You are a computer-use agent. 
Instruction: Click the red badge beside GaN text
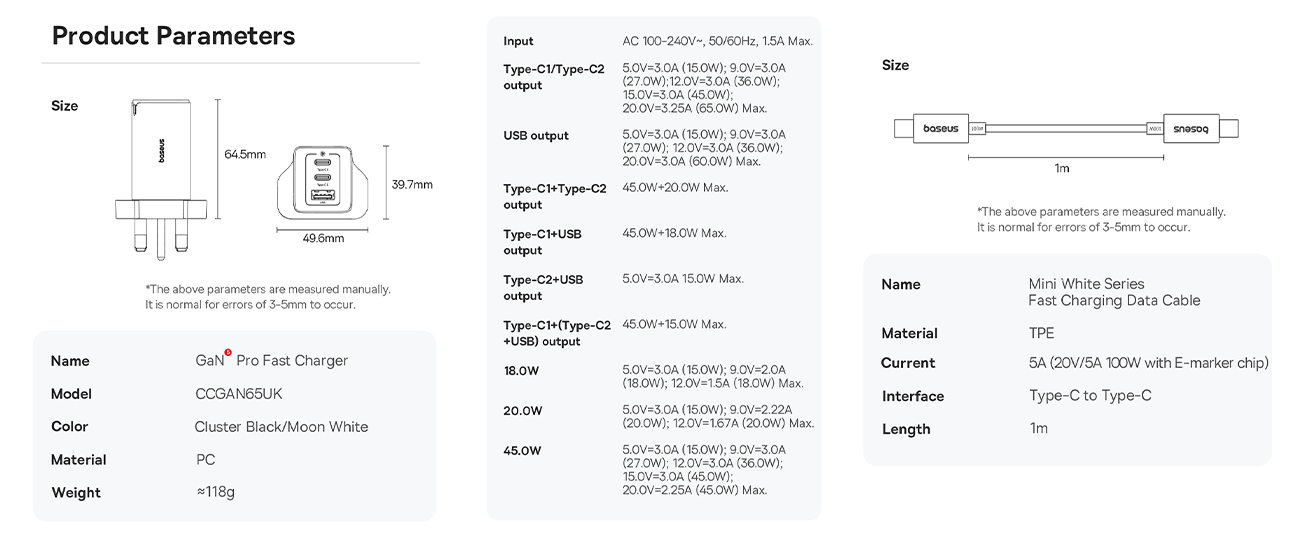pos(228,352)
